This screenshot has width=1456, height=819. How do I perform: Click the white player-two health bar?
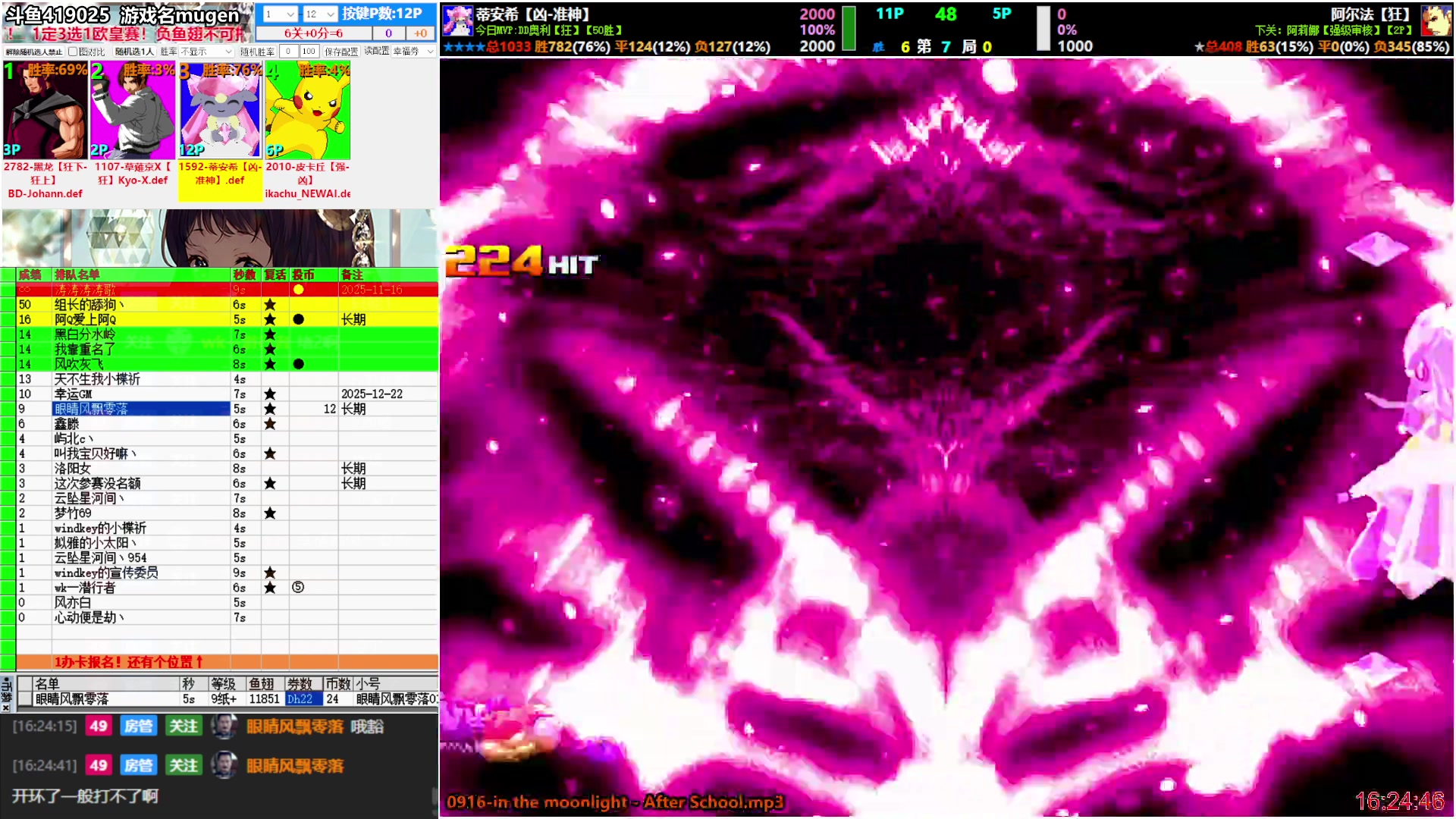click(x=1043, y=29)
